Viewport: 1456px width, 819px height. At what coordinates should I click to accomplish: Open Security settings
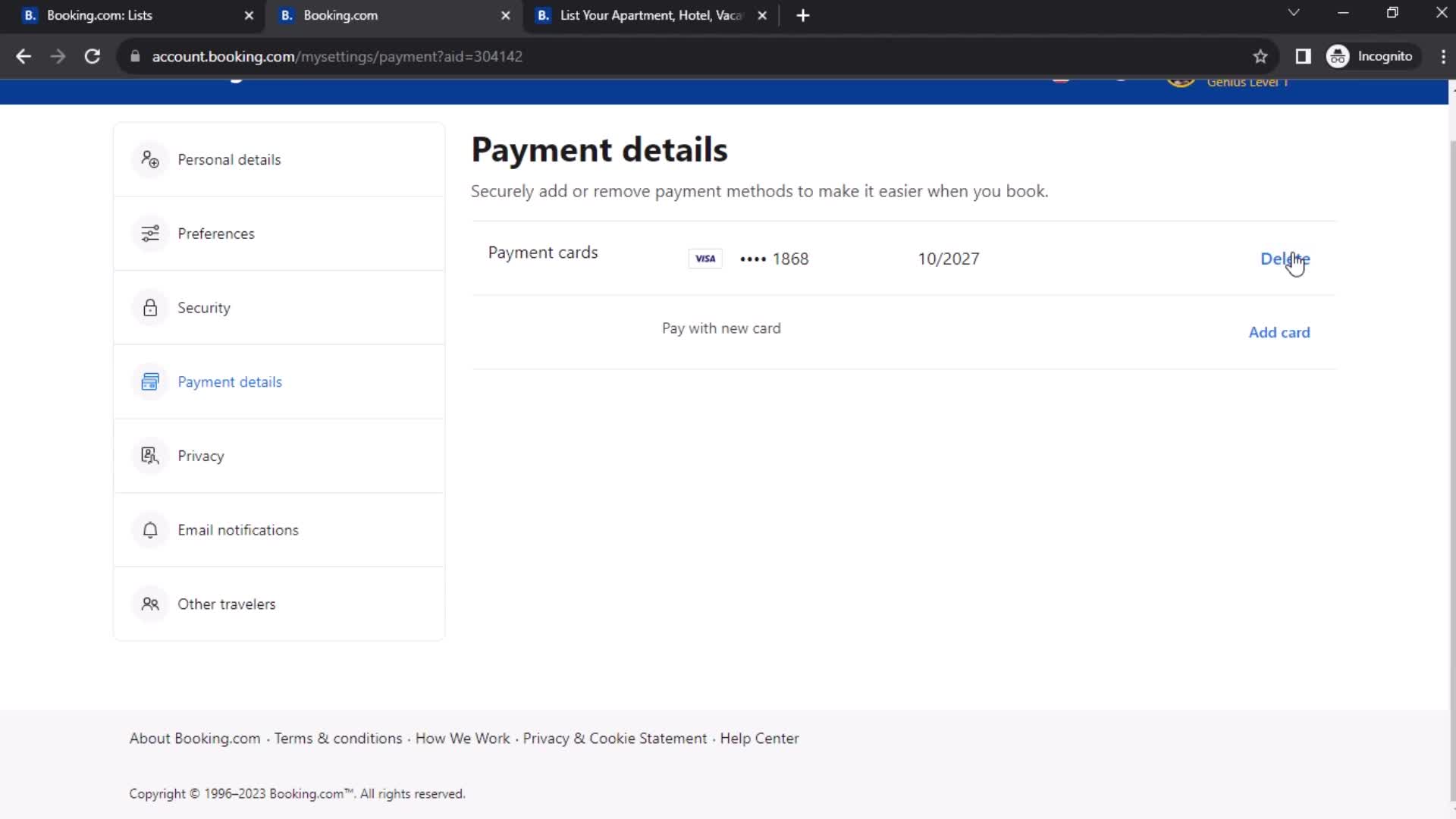(x=279, y=308)
